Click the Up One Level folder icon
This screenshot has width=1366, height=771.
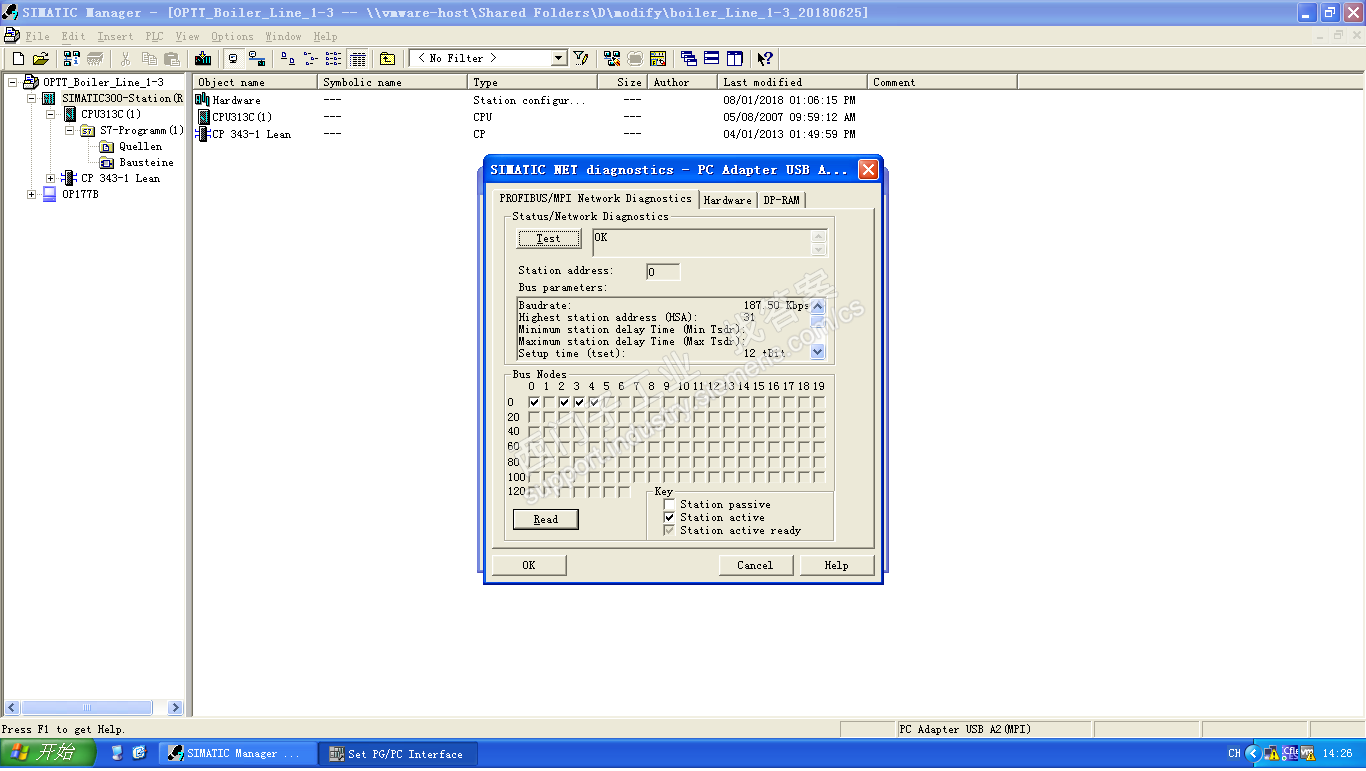click(387, 59)
